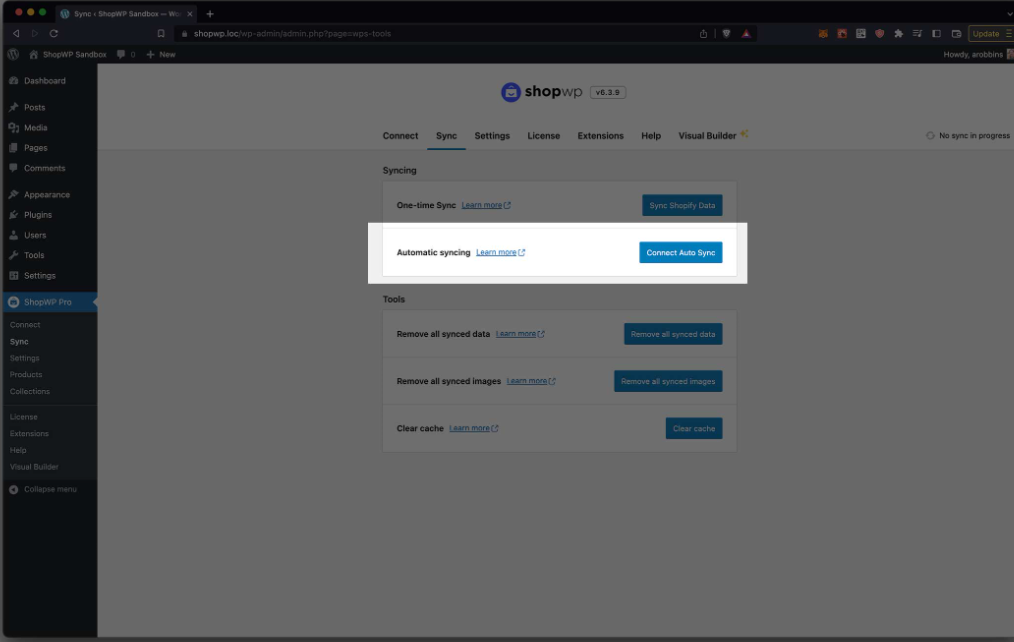Click the WordPress logo in admin bar
Viewport: 1014px width, 642px height.
click(x=13, y=54)
